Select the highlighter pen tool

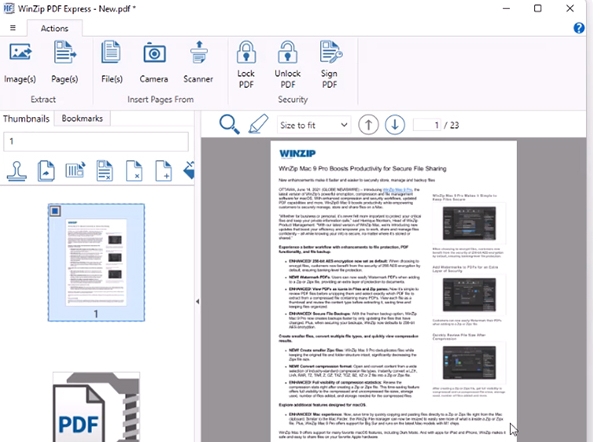(x=258, y=124)
